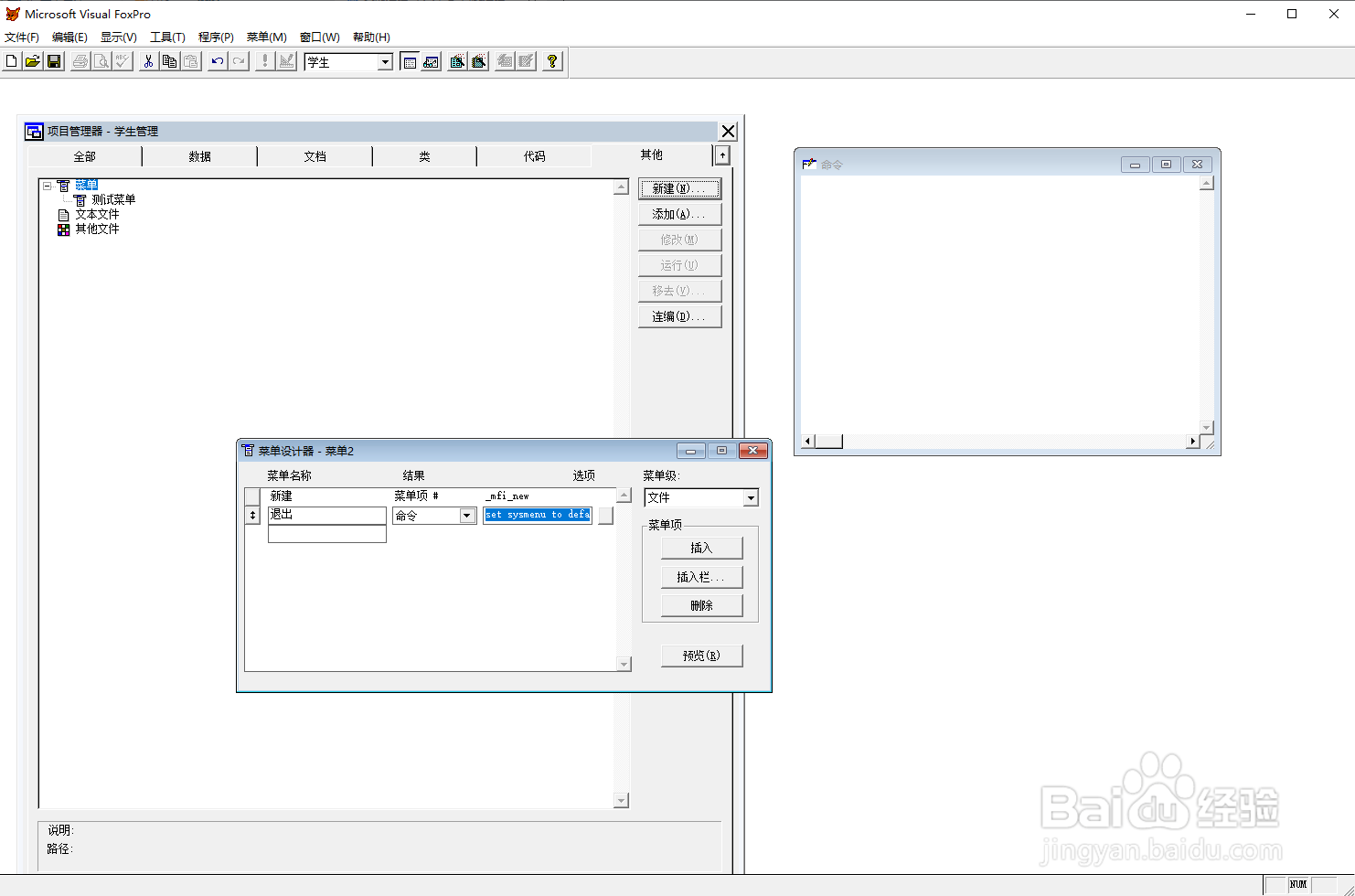This screenshot has width=1355, height=896.
Task: Click the Print toolbar icon
Action: (x=80, y=61)
